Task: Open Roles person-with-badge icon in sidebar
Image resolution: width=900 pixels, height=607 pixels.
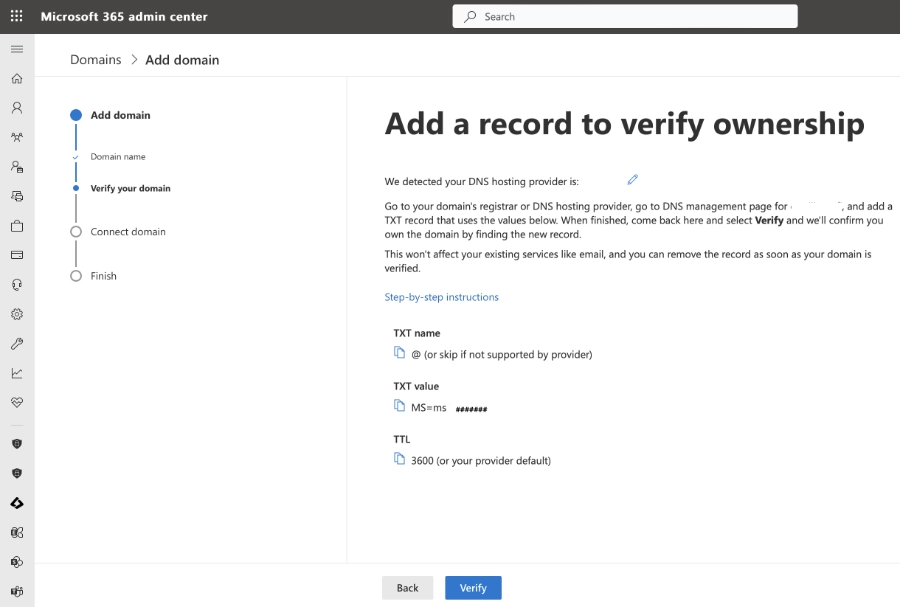Action: [x=17, y=167]
